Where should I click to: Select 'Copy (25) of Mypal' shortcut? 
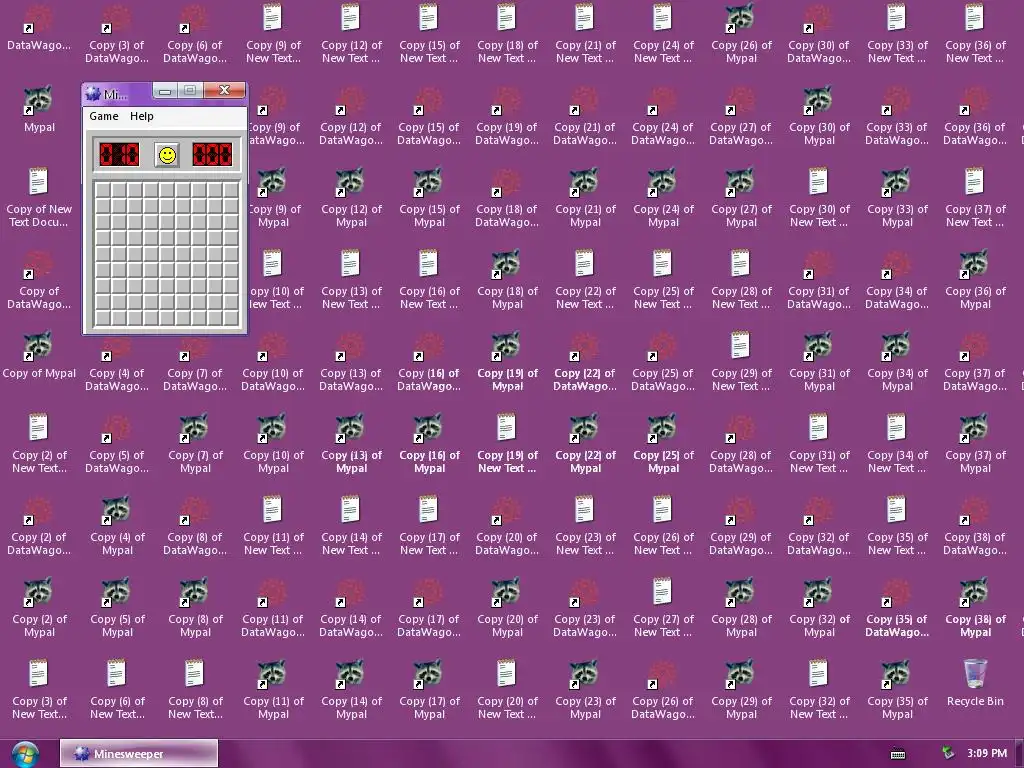664,444
